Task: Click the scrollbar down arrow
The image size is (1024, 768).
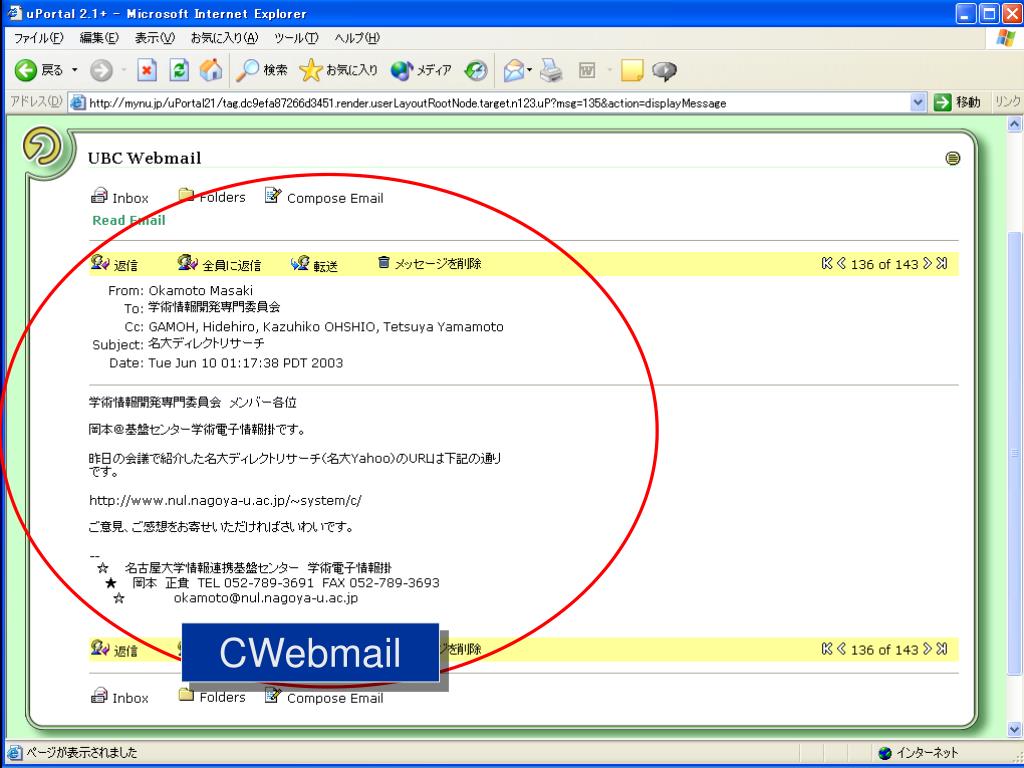Action: 1014,729
